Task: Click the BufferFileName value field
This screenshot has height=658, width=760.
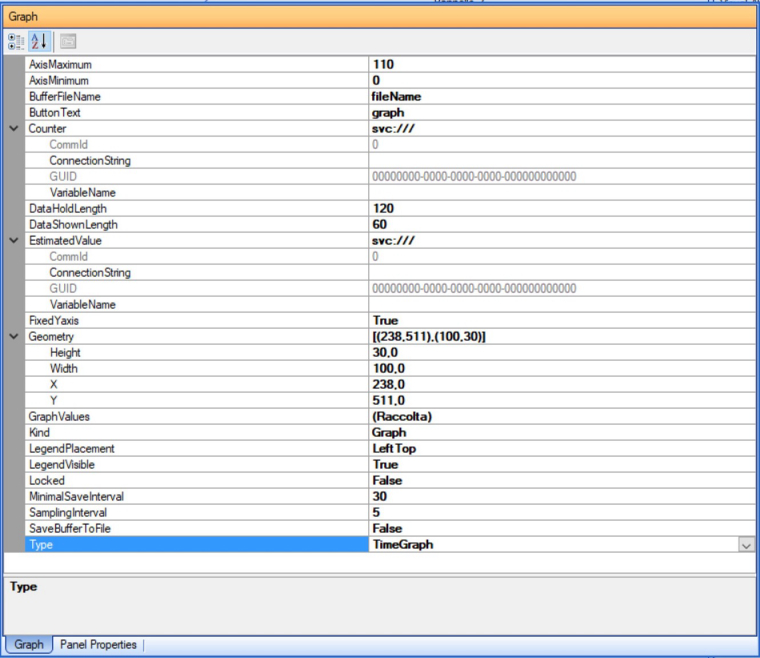Action: point(560,97)
